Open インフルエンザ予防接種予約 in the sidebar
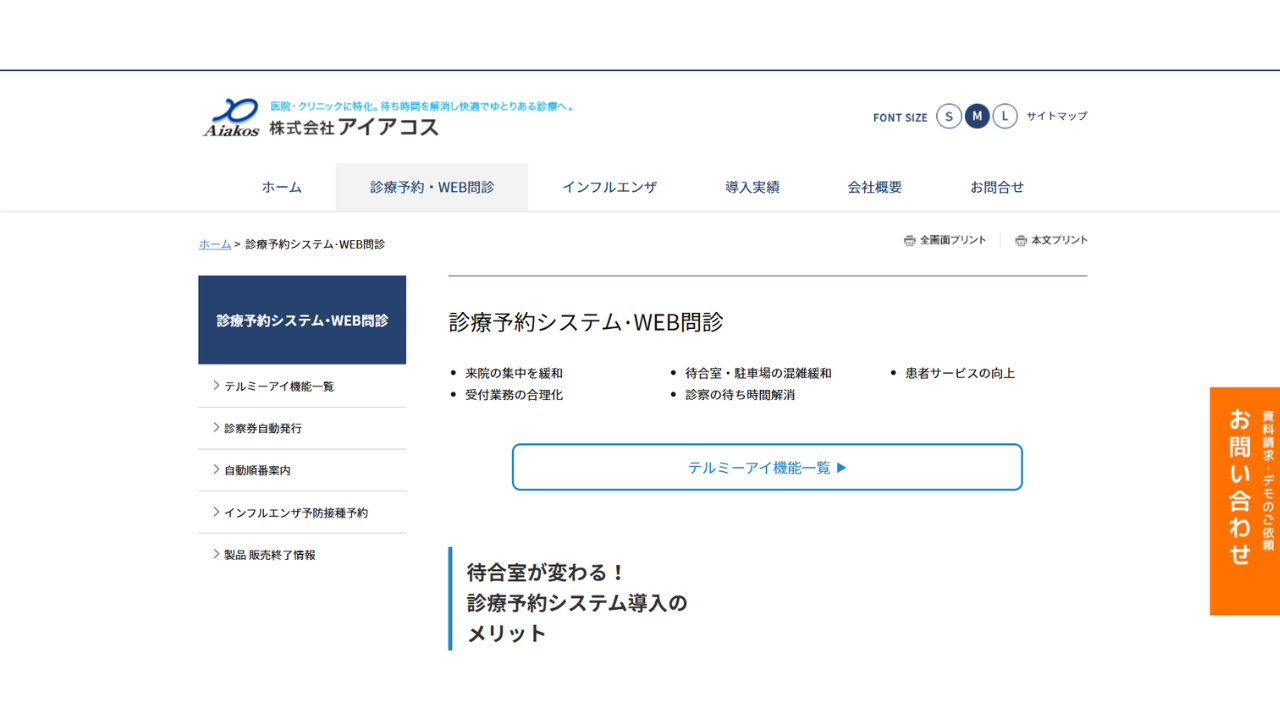 (x=302, y=512)
